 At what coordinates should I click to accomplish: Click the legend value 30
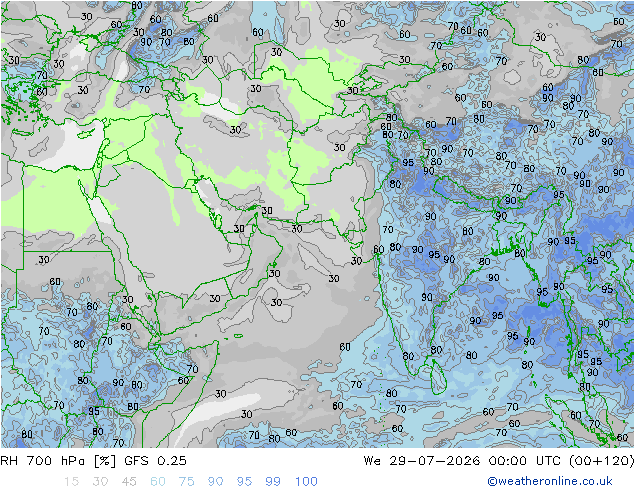100,481
